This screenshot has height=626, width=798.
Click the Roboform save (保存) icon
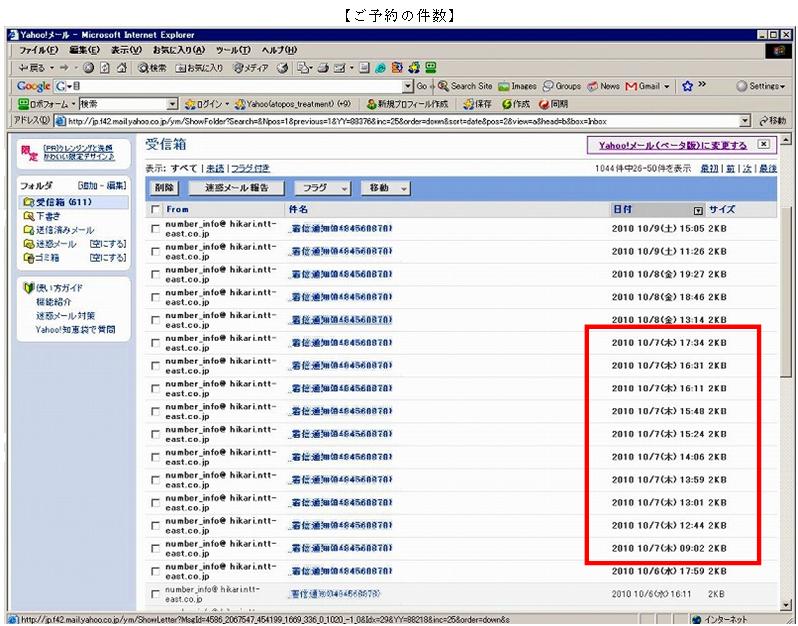(x=476, y=104)
